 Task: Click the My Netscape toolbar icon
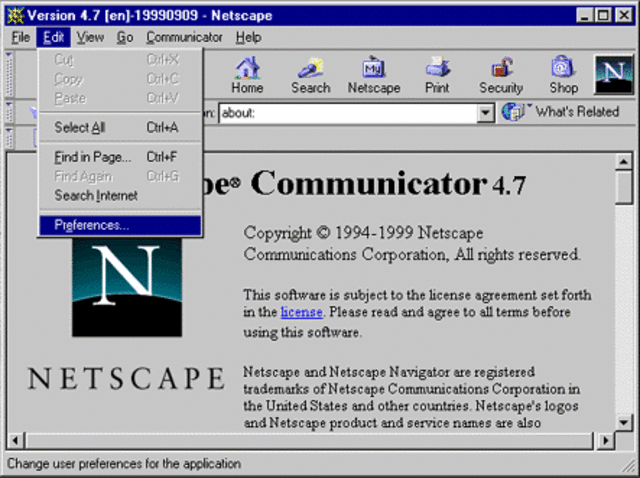click(374, 76)
